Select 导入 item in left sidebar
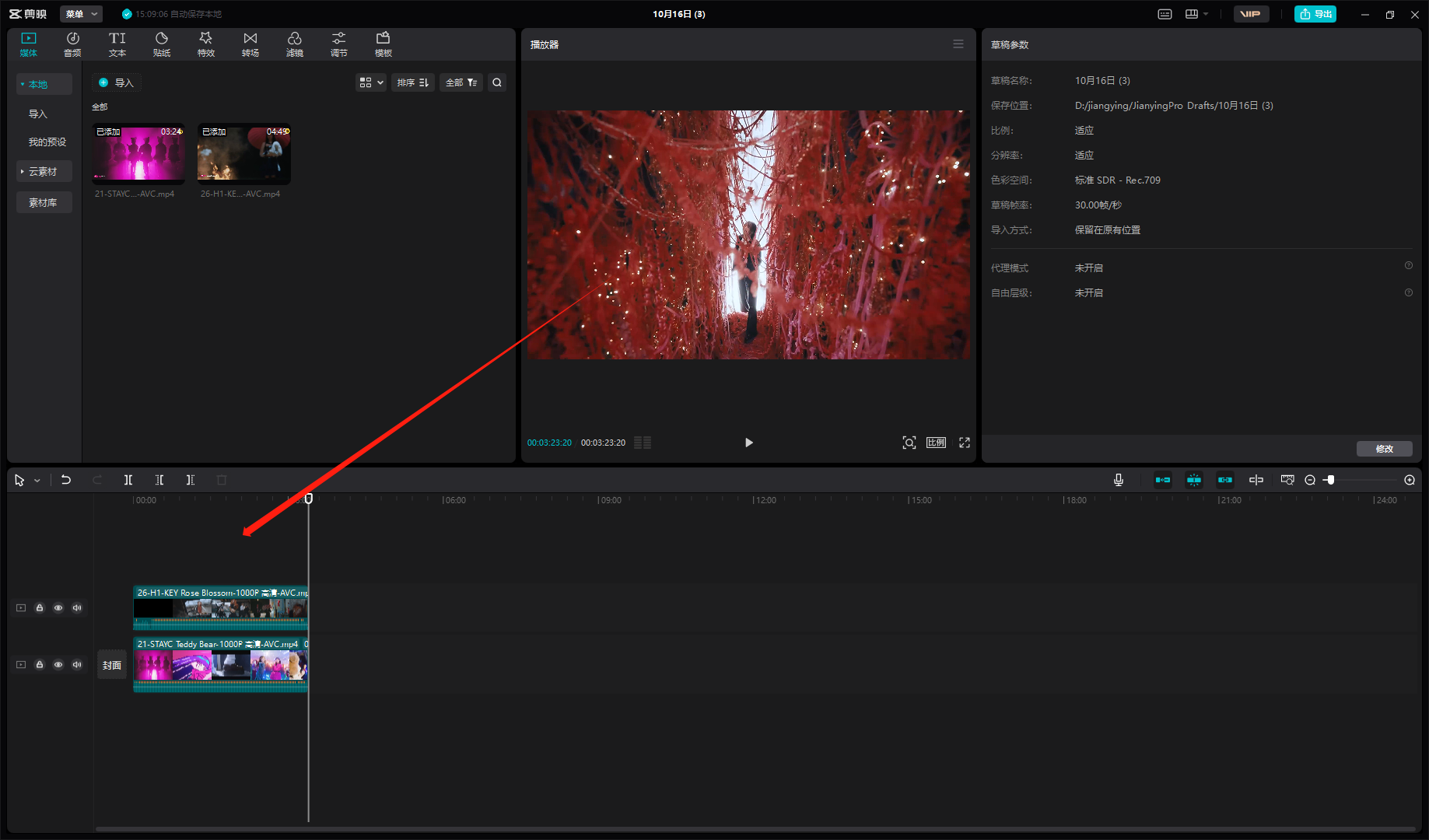Viewport: 1429px width, 840px height. 38,114
